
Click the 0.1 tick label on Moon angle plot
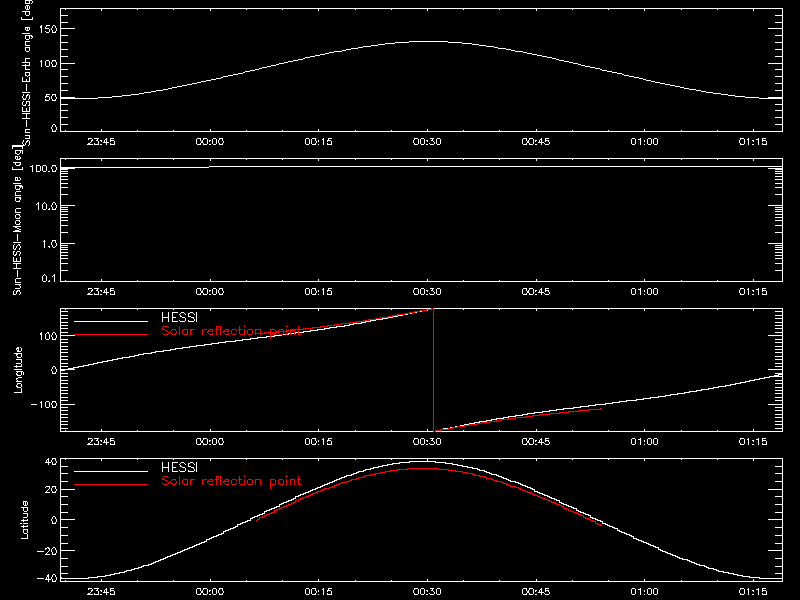coord(49,278)
